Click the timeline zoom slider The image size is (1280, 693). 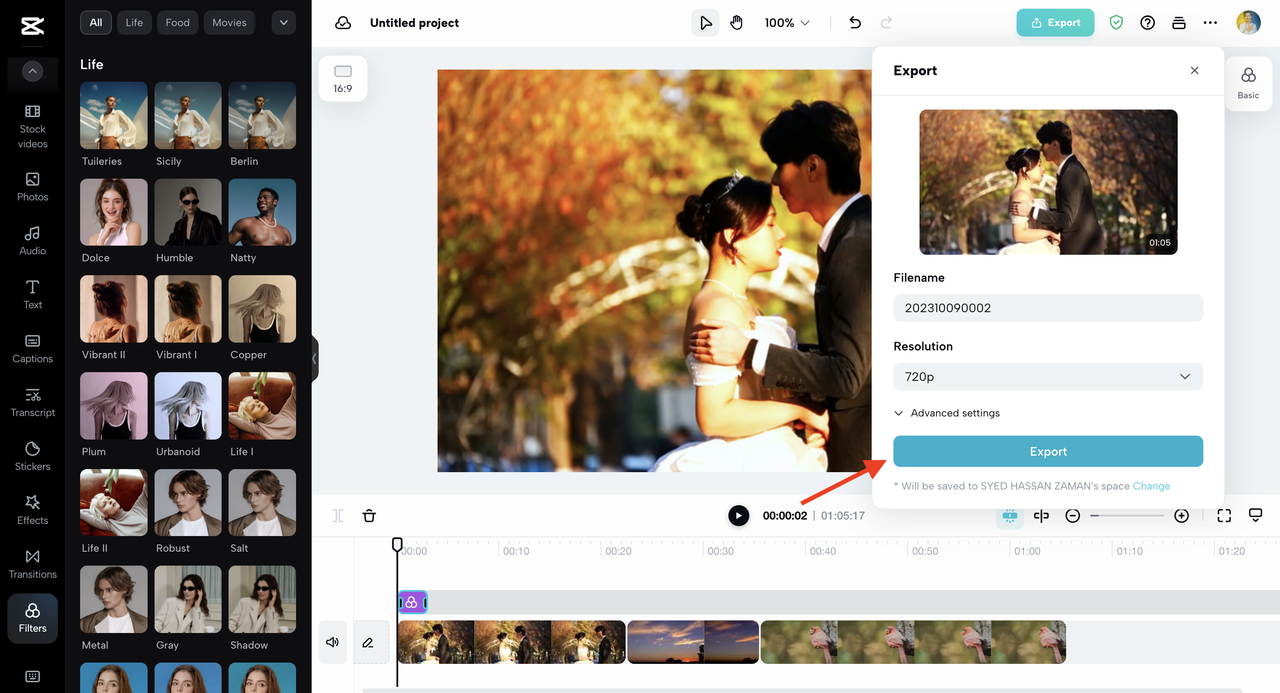coord(1127,516)
